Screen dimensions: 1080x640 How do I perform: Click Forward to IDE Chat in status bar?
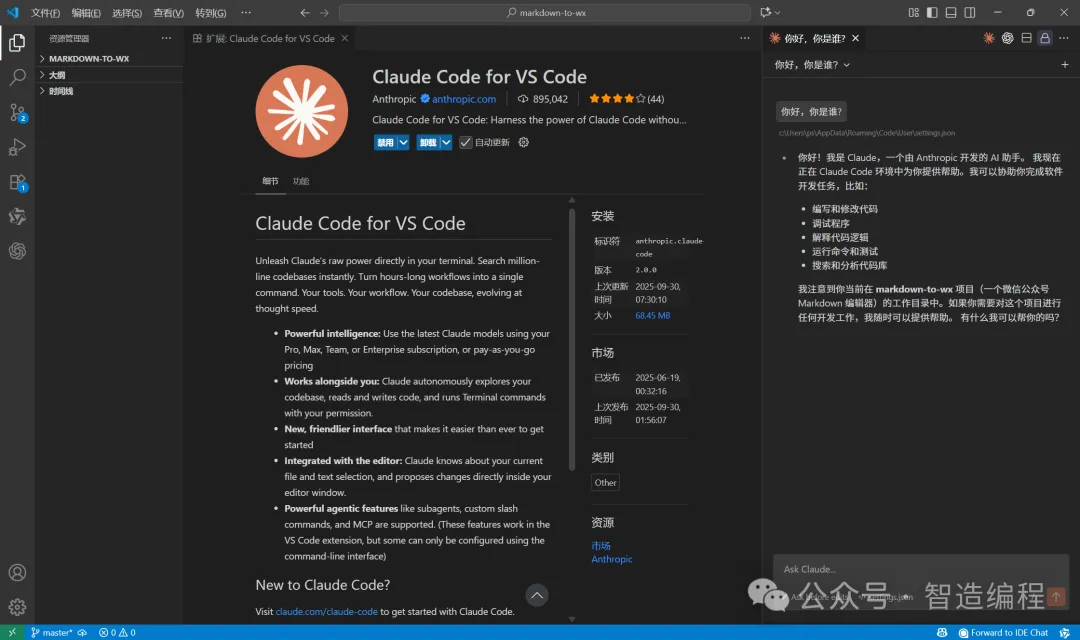[x=1004, y=632]
